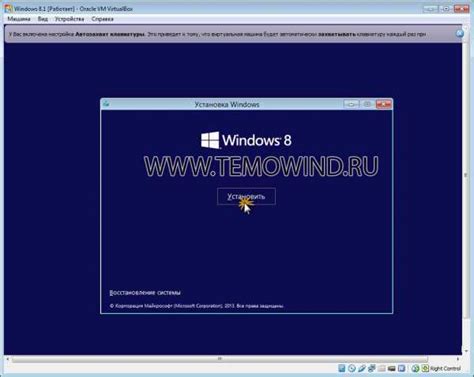Click the black display status icon
The image size is (474, 377).
pyautogui.click(x=392, y=369)
